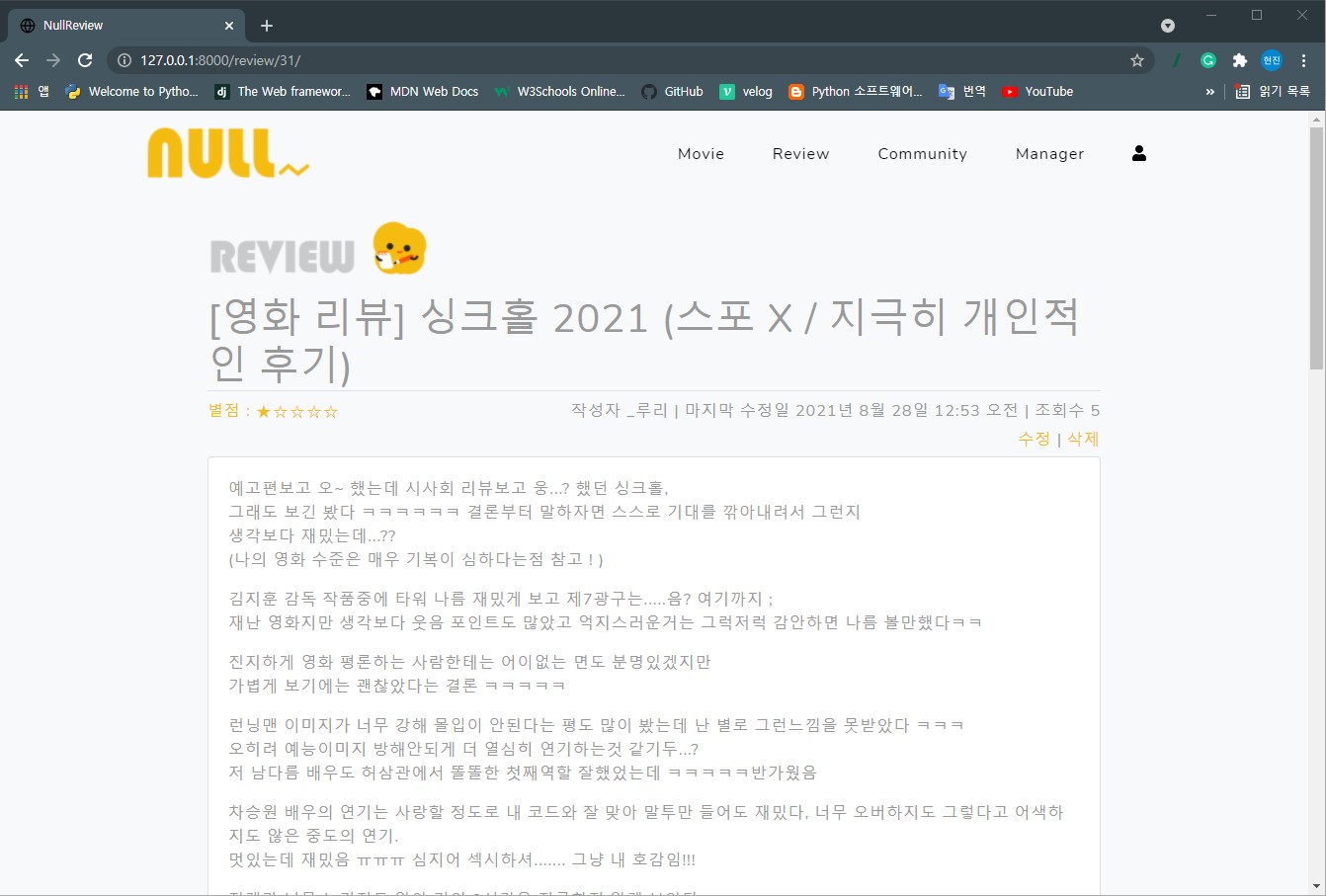Click the 조회수 5 view count
This screenshot has width=1326, height=896.
pyautogui.click(x=1067, y=410)
